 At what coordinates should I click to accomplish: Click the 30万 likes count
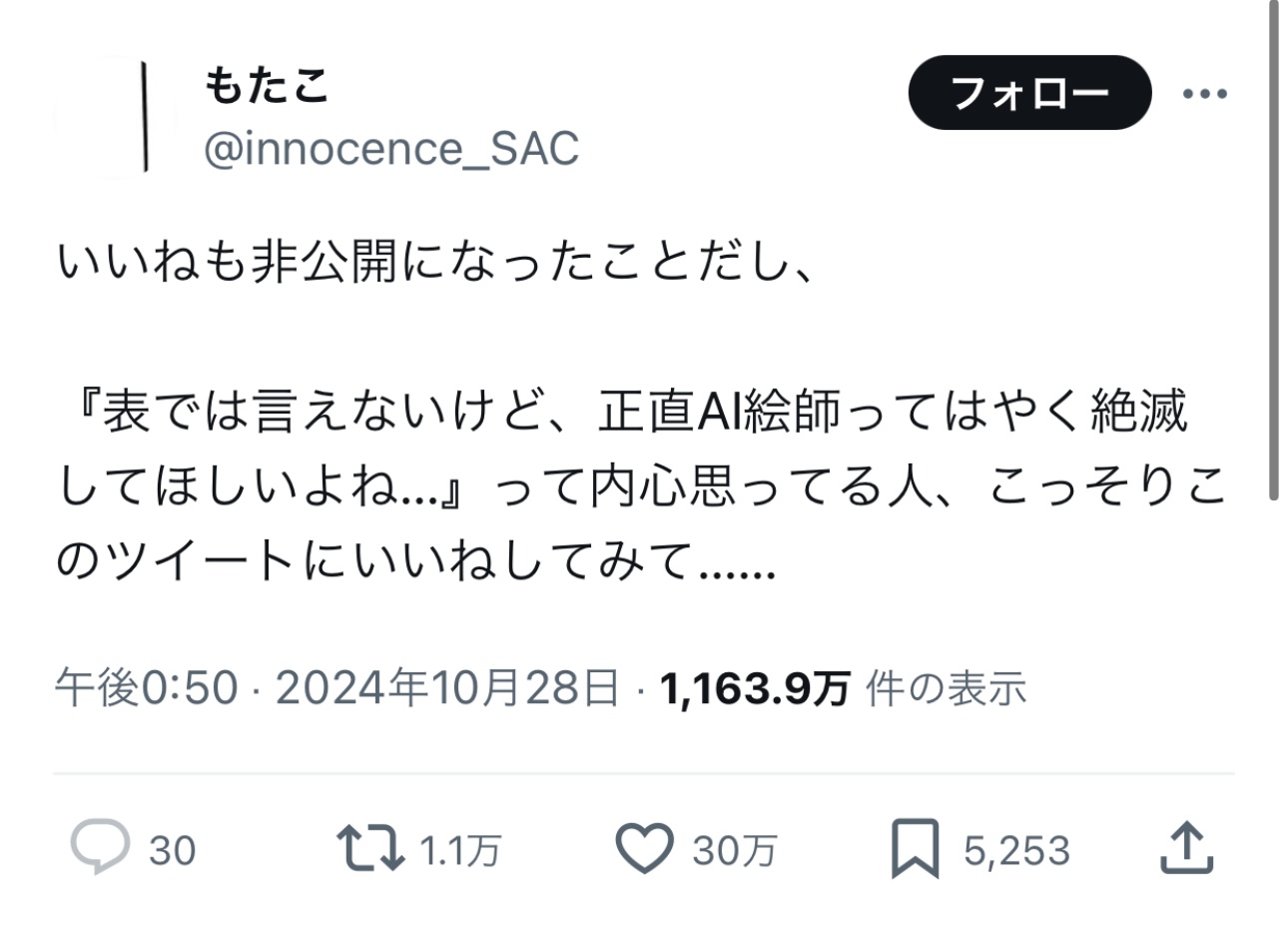(x=734, y=851)
